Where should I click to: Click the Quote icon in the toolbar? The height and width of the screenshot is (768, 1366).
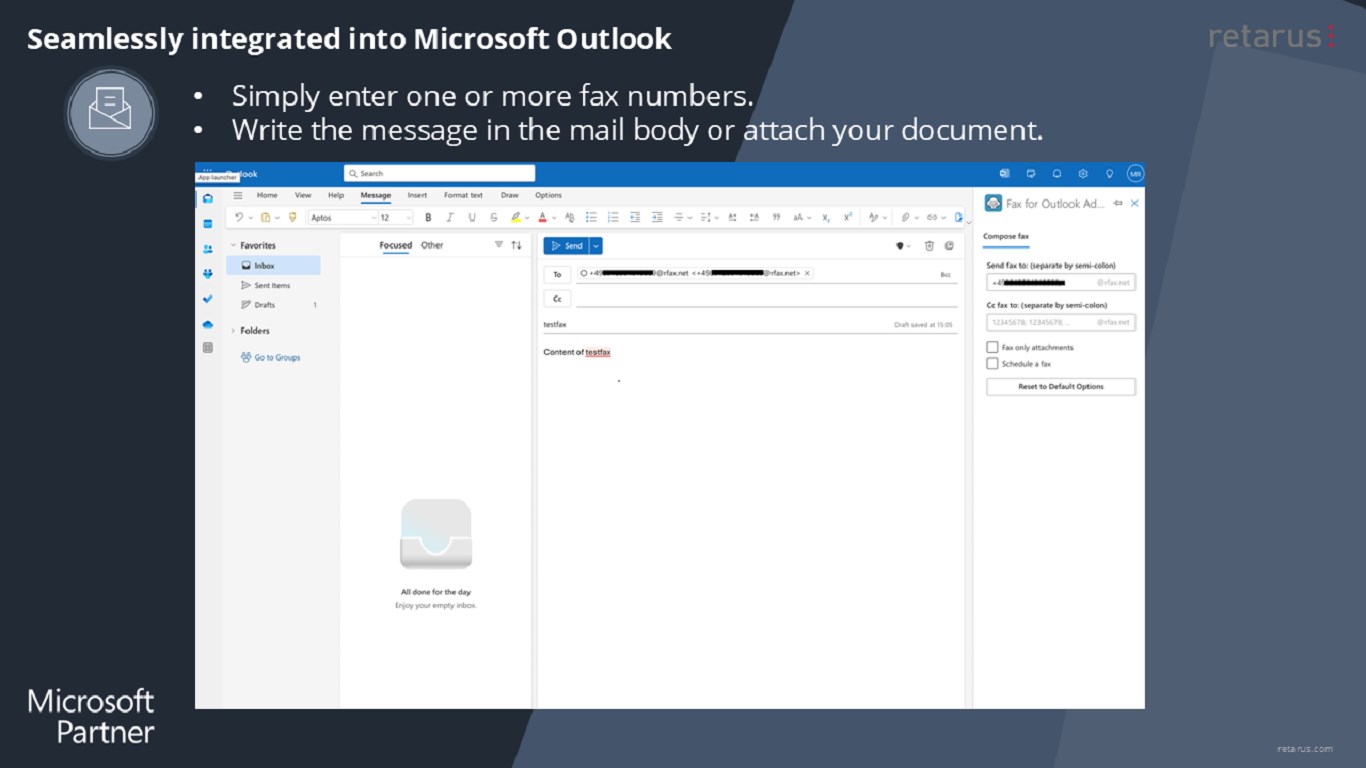click(776, 217)
